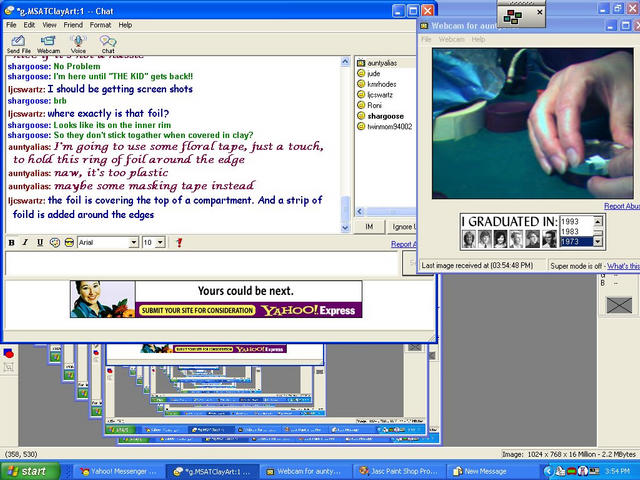Click the Report Abuse link in chat window

[403, 244]
